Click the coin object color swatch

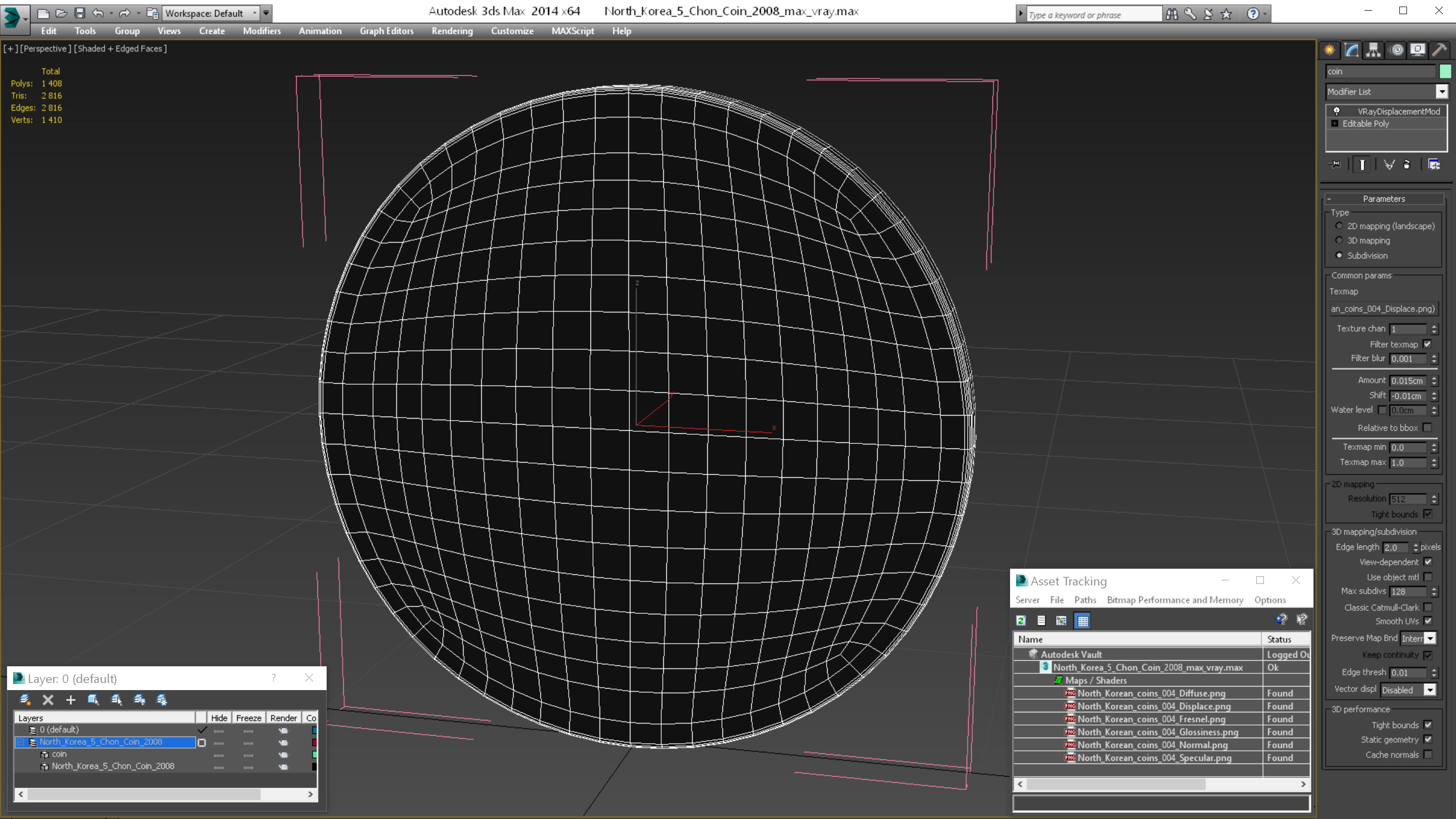point(1445,71)
